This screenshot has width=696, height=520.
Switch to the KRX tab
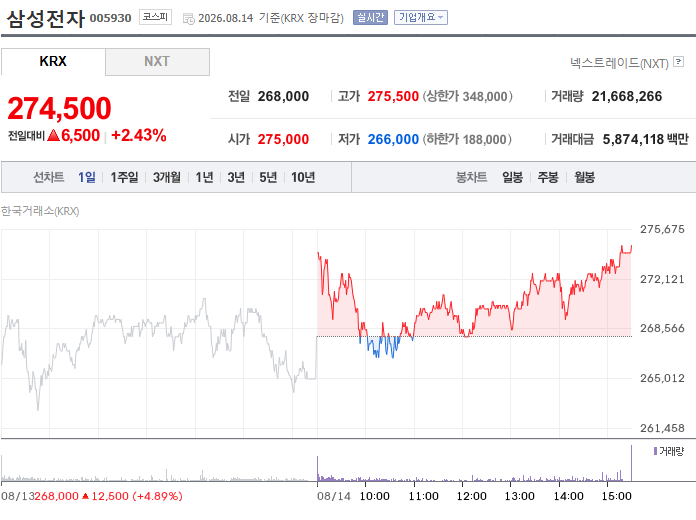(53, 61)
